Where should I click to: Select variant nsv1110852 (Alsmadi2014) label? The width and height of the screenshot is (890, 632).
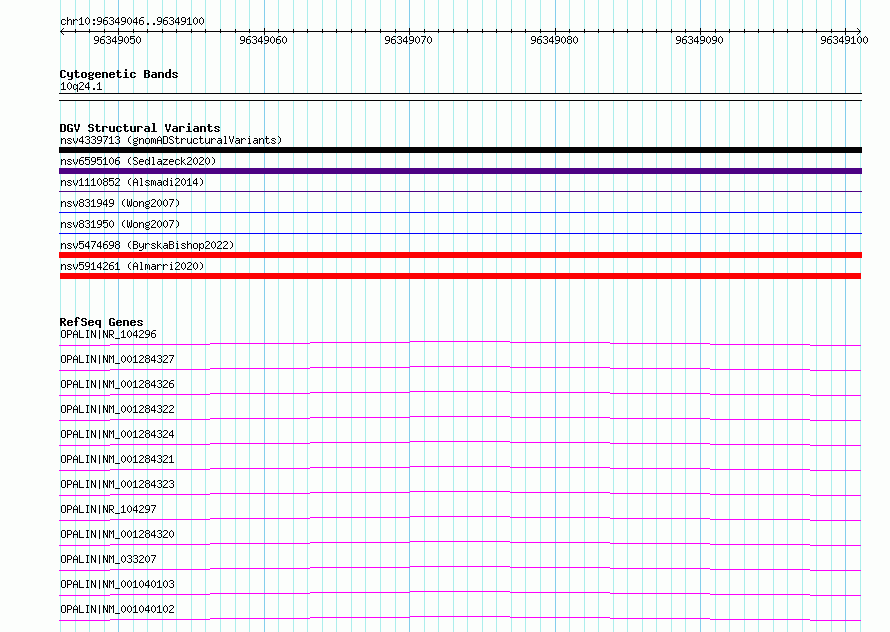(x=132, y=182)
